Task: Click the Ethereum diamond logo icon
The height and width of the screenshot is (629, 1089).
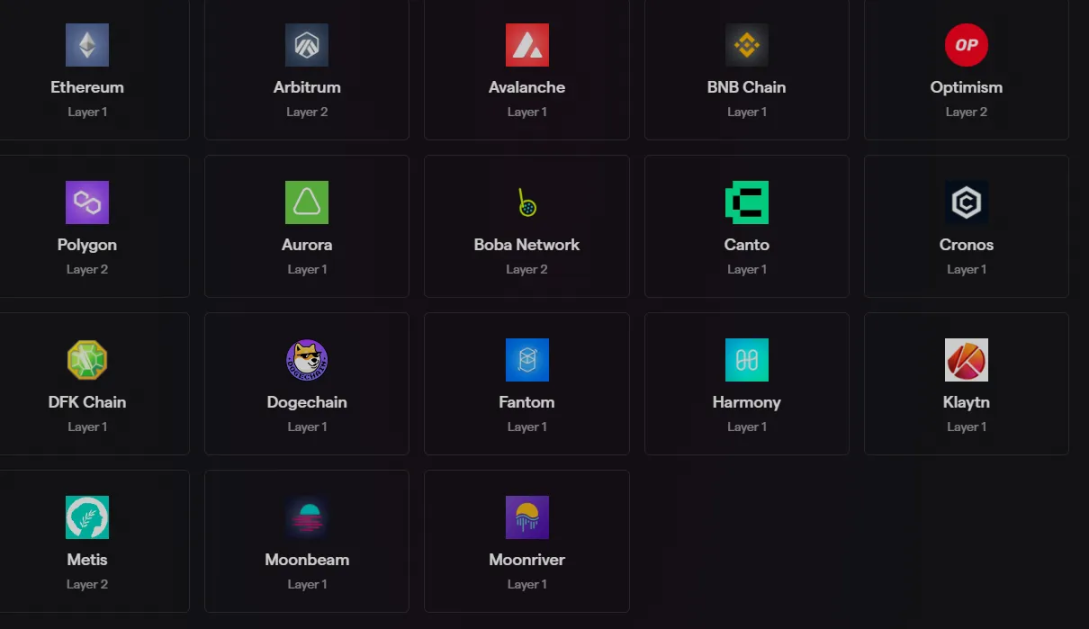Action: coord(87,45)
